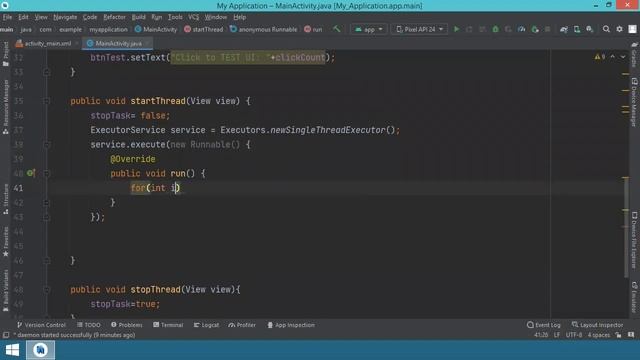This screenshot has width=640, height=360.
Task: Click the Apply Changes and Restart Activity icon
Action: tap(469, 29)
